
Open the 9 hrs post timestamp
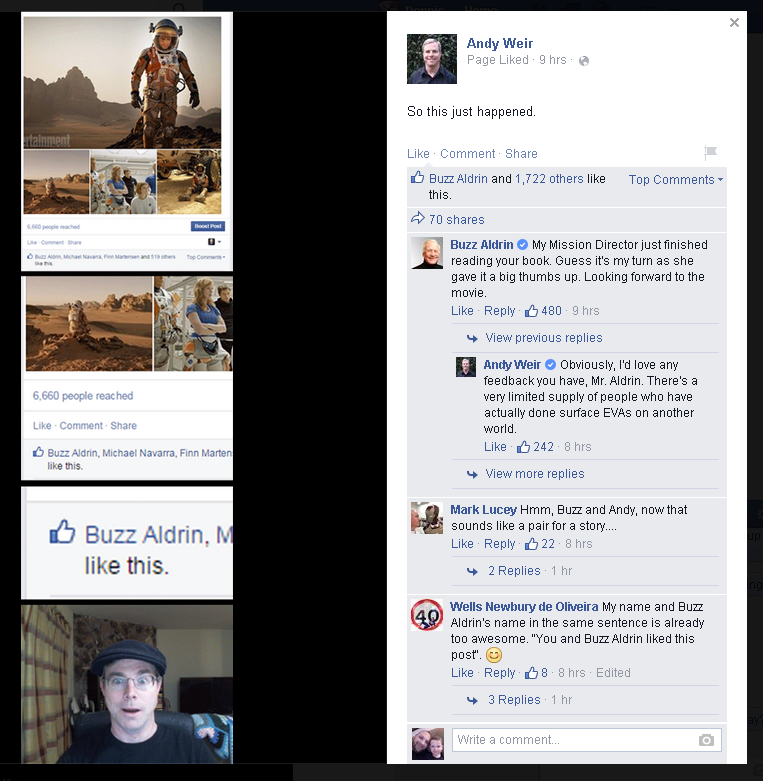click(553, 60)
